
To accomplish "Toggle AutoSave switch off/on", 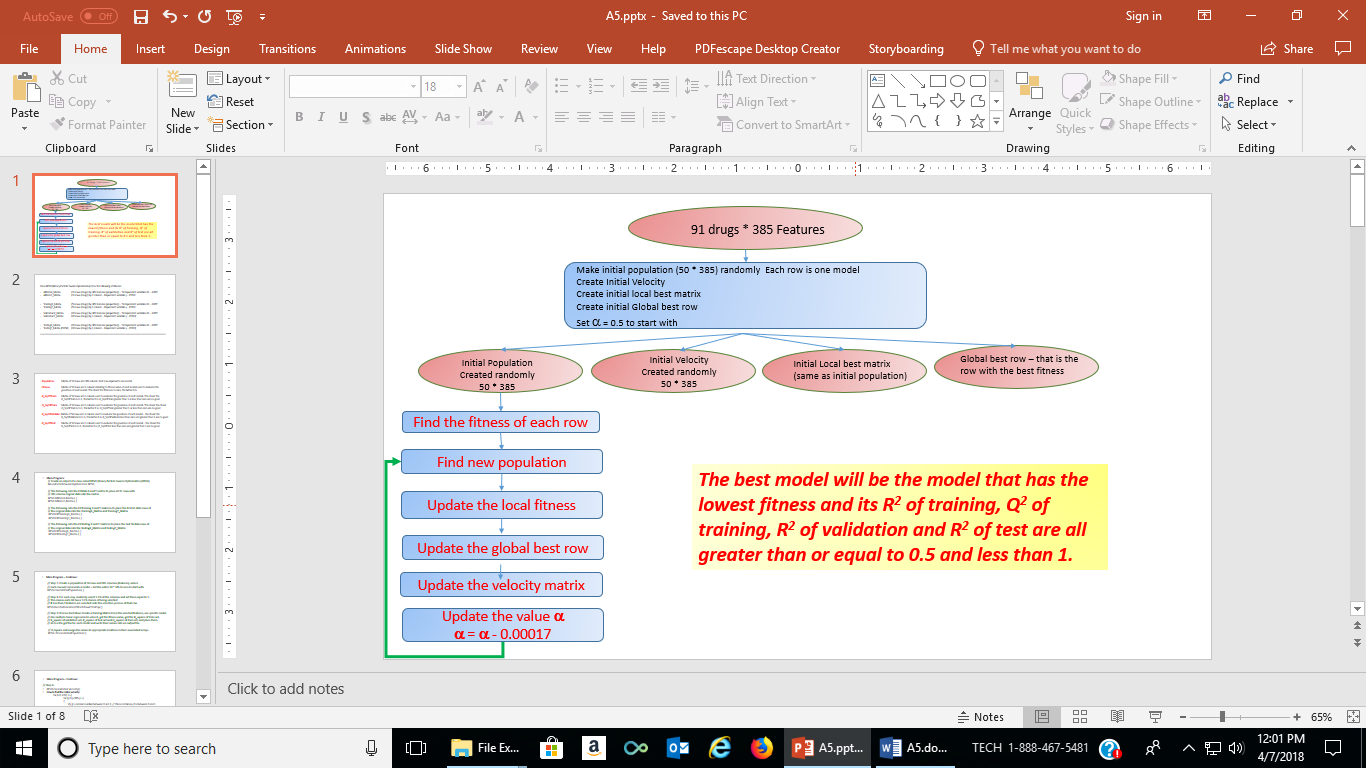I will pyautogui.click(x=99, y=16).
